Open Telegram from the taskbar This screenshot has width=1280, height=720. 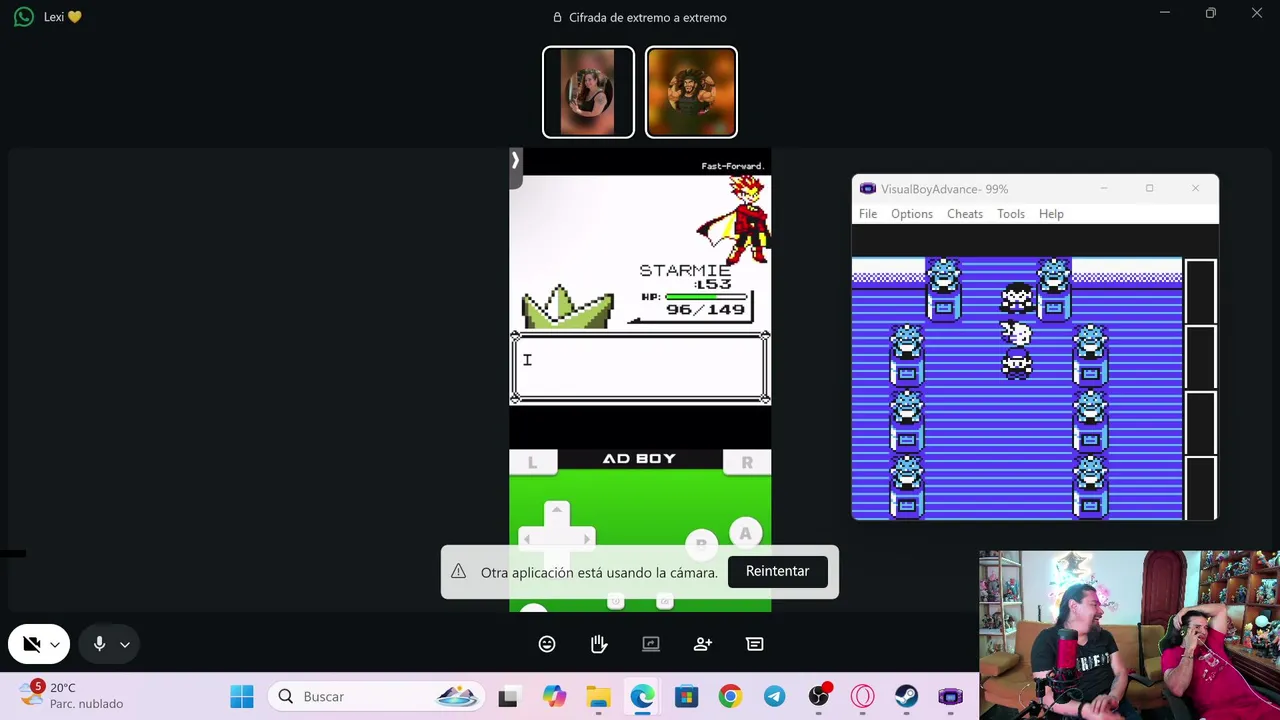pyautogui.click(x=774, y=696)
